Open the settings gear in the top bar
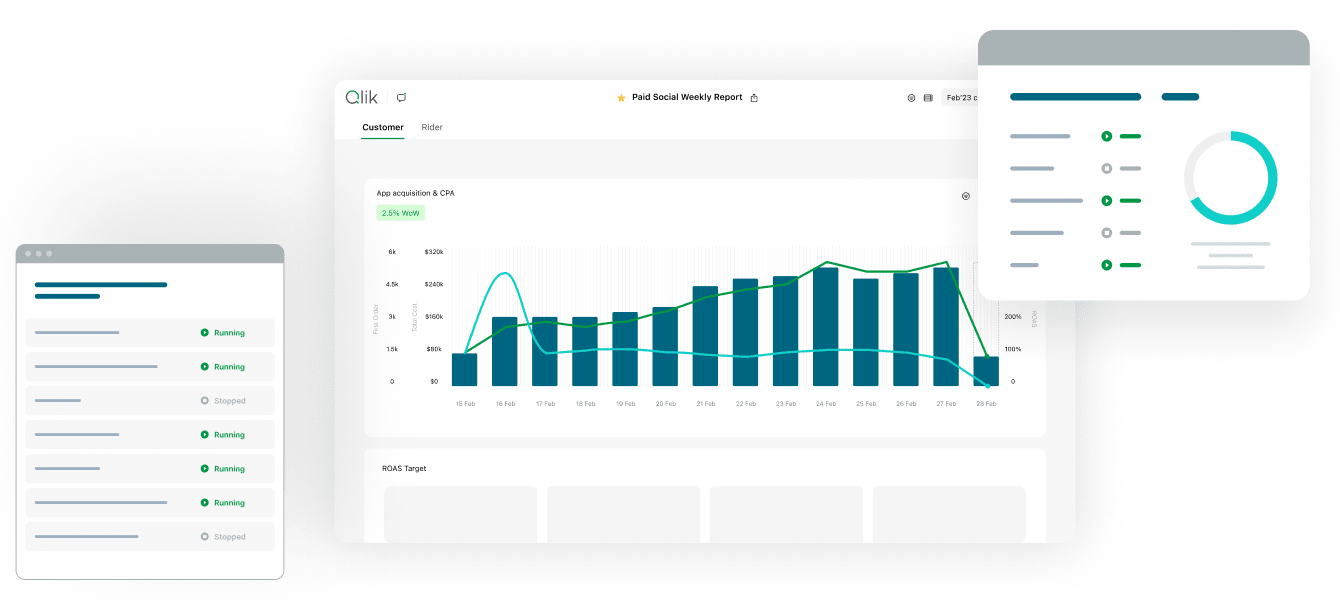This screenshot has height=600, width=1340. pos(911,97)
